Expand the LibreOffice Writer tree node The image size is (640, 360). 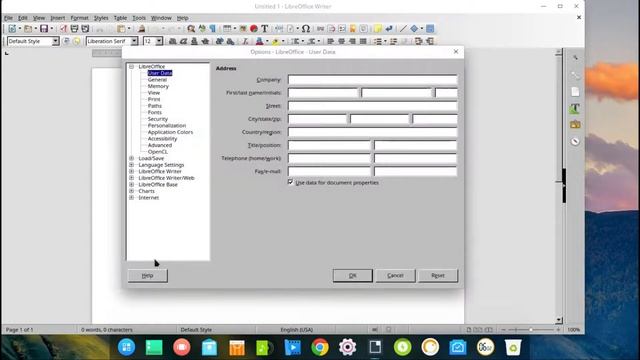pos(131,171)
